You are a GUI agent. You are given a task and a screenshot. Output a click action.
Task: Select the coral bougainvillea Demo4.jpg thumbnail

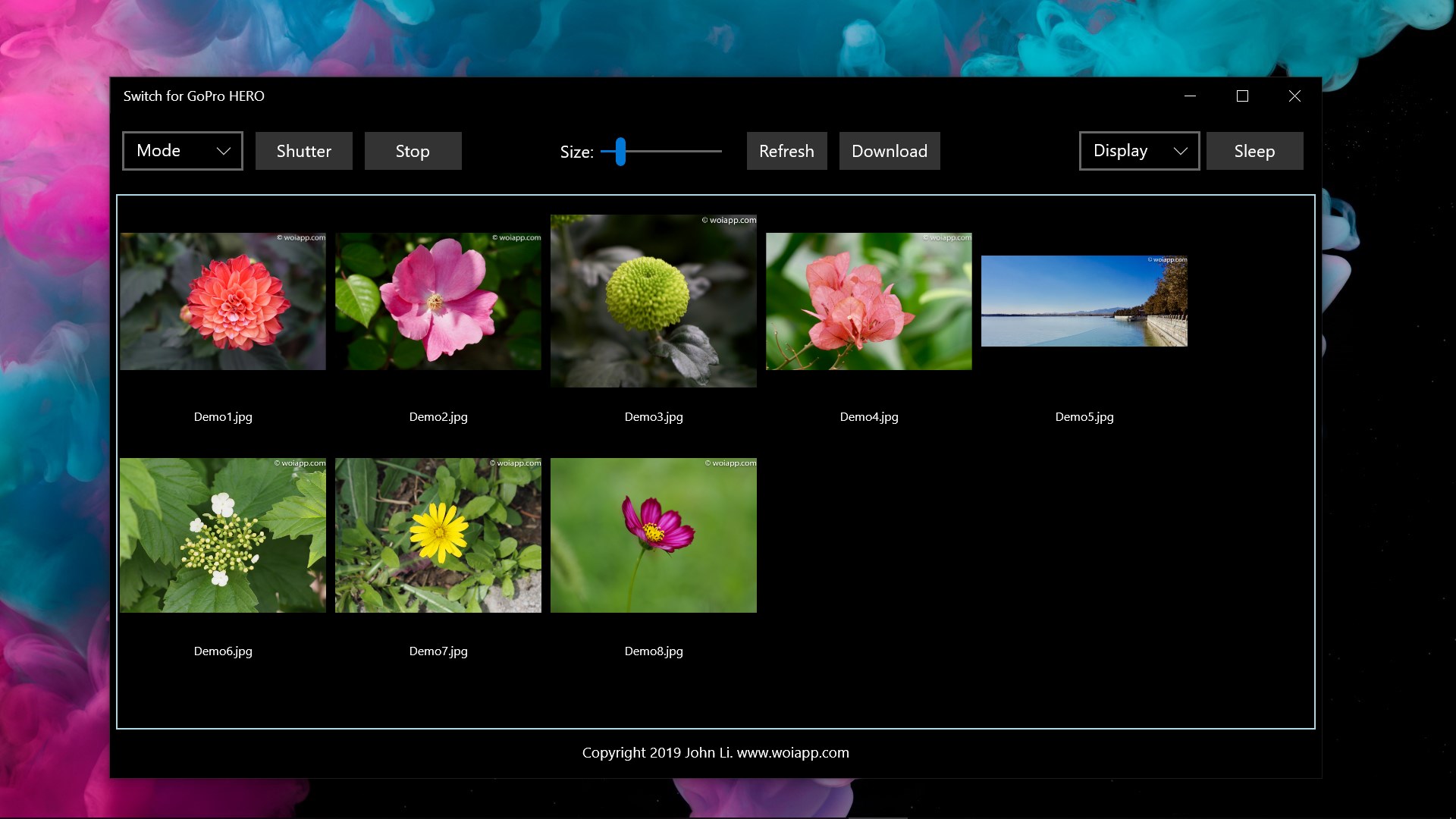(869, 302)
